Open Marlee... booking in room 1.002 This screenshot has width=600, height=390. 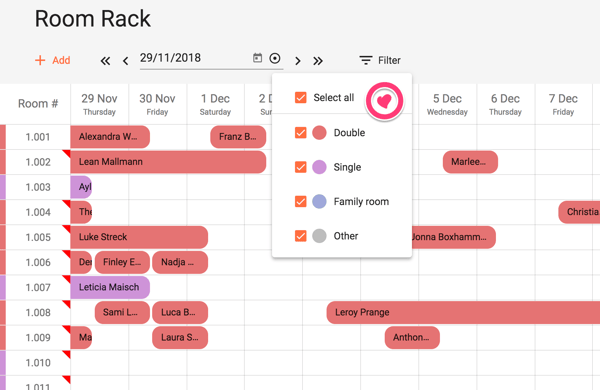(470, 162)
